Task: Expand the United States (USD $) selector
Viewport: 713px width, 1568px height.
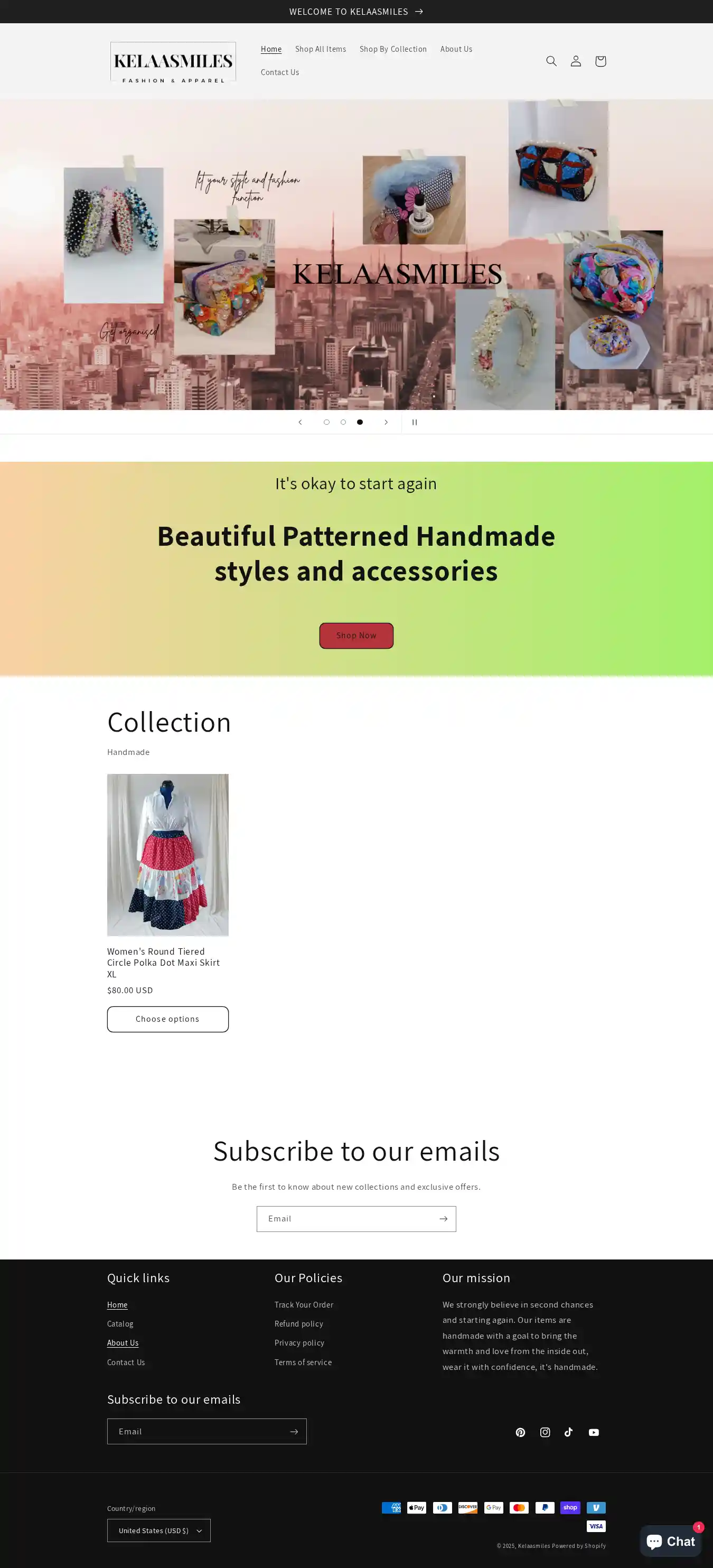Action: coord(159,1530)
